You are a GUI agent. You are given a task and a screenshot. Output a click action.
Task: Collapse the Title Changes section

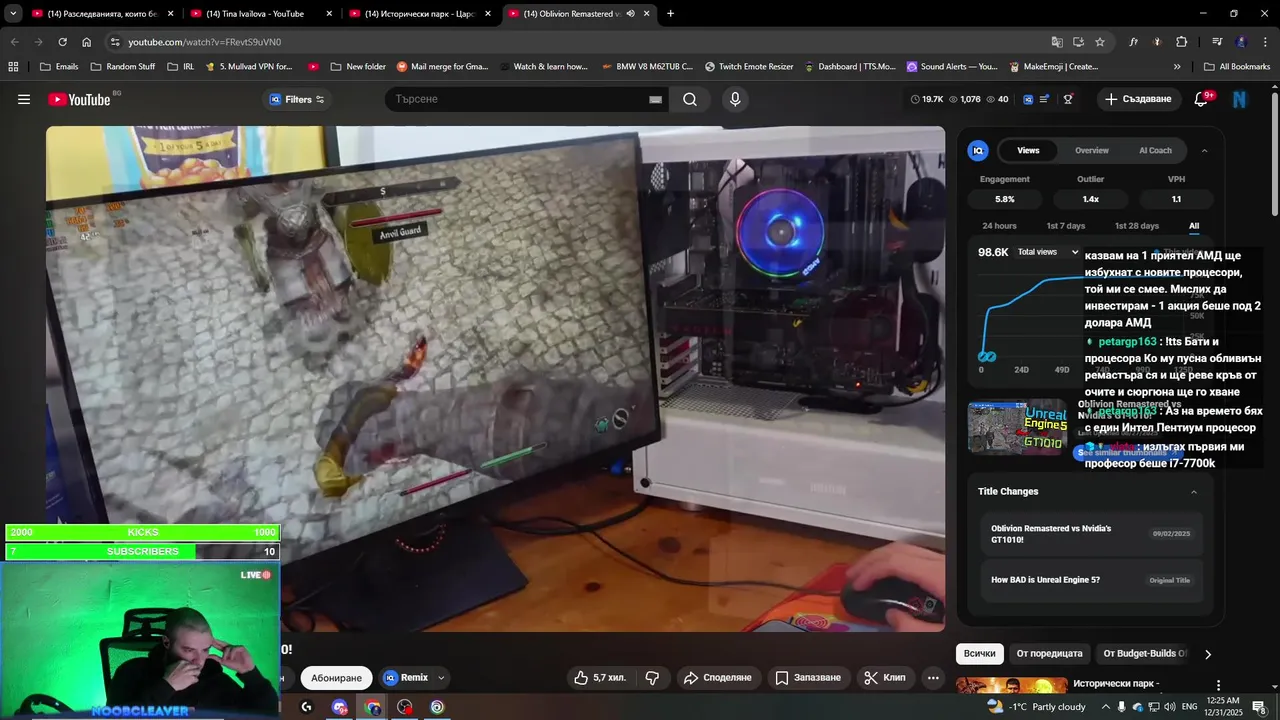click(x=1194, y=492)
